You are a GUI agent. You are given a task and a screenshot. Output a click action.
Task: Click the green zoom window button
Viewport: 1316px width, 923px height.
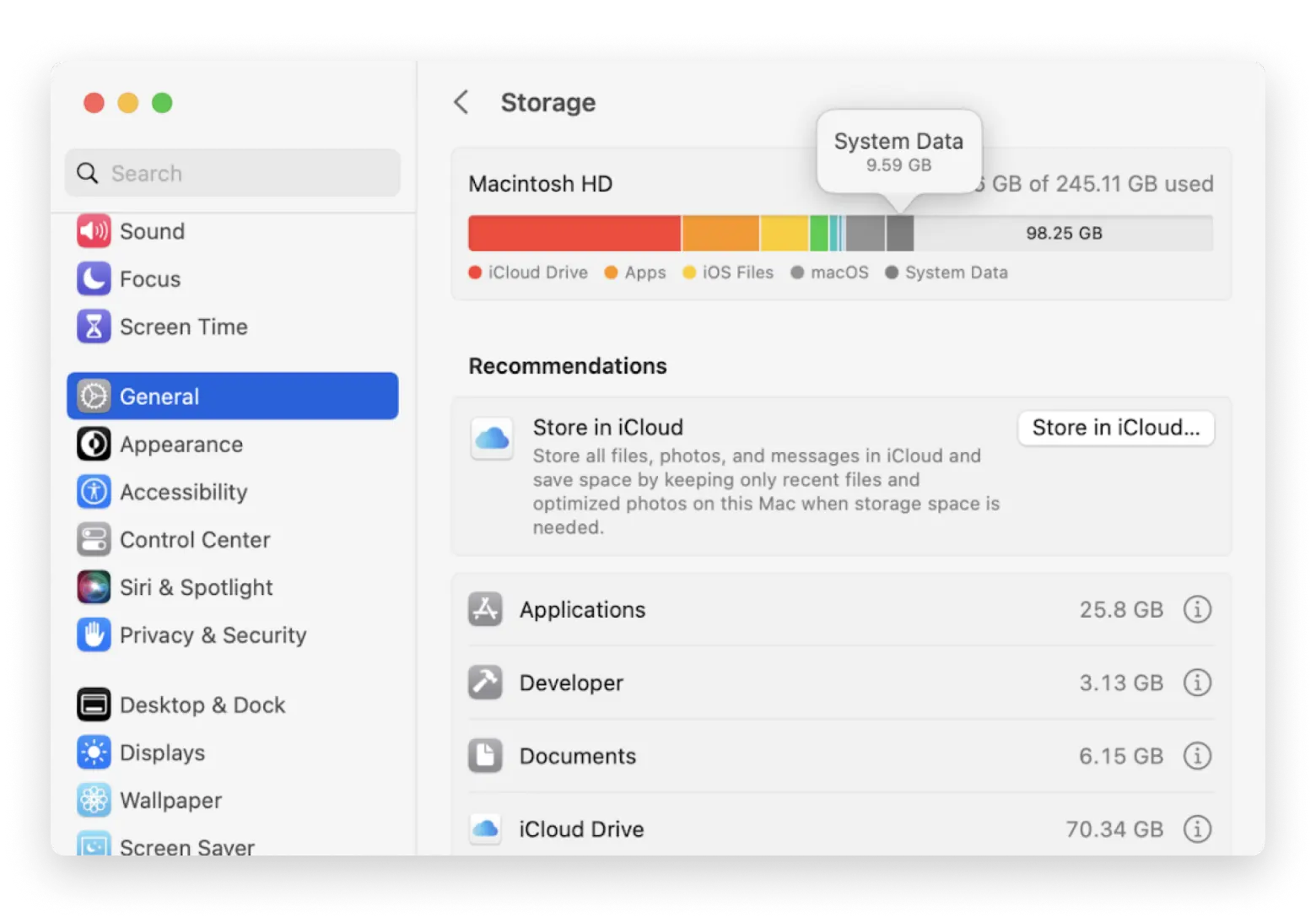coord(162,103)
